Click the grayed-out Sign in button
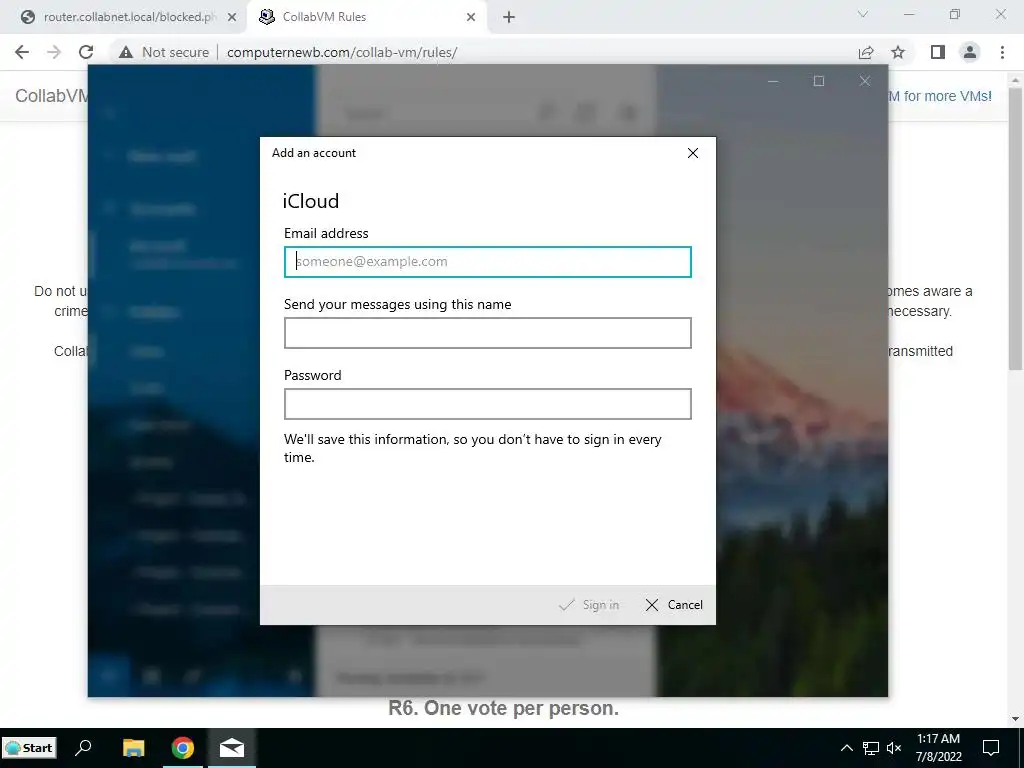The width and height of the screenshot is (1024, 768). (589, 605)
